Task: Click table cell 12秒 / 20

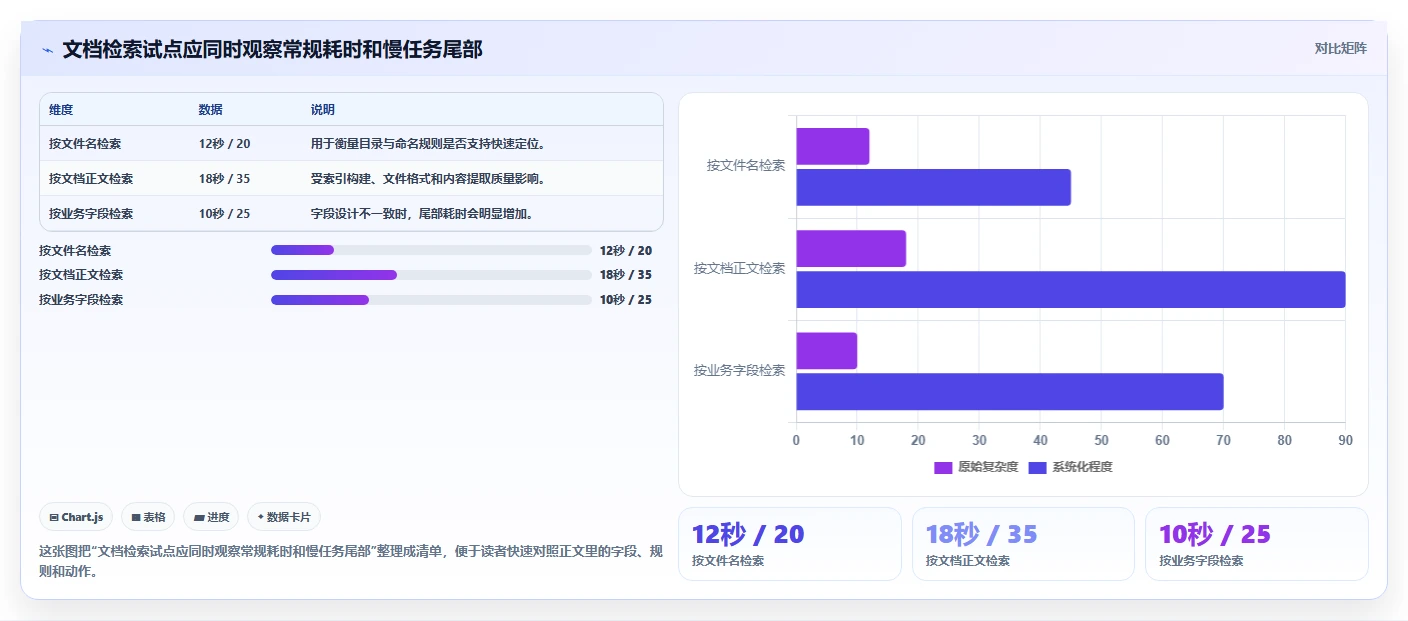Action: point(225,144)
